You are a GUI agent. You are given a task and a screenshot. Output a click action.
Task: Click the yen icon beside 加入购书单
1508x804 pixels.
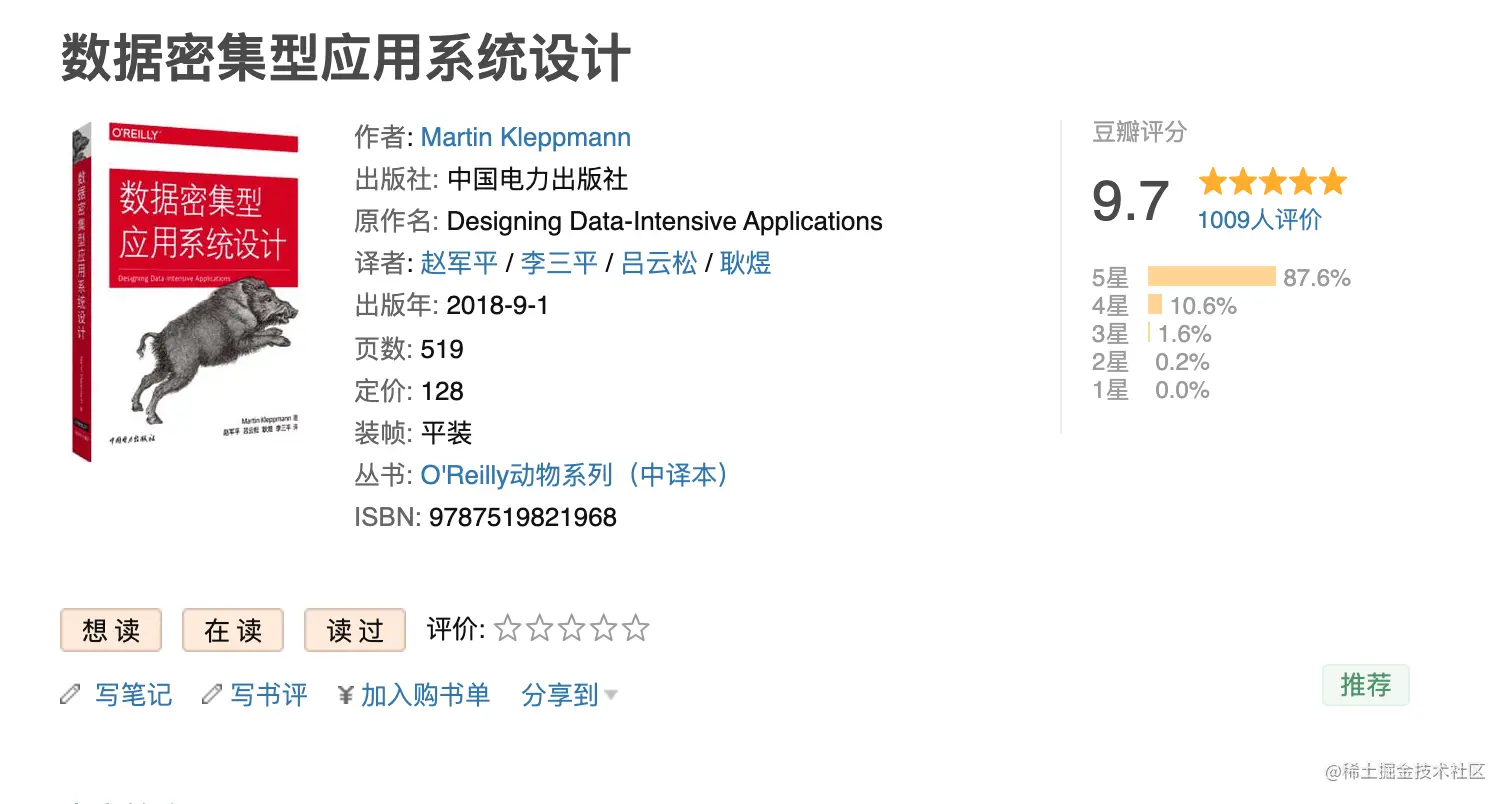346,695
